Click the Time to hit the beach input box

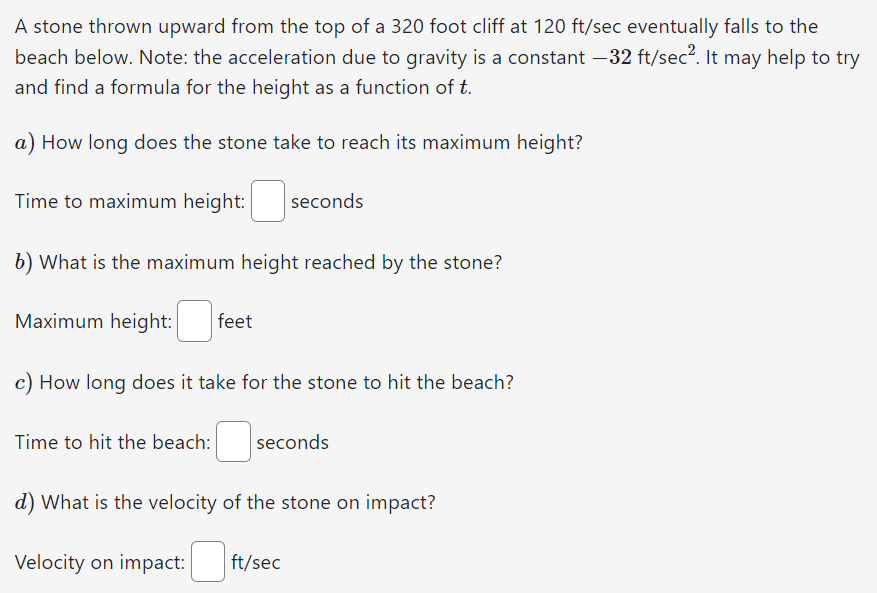click(232, 442)
